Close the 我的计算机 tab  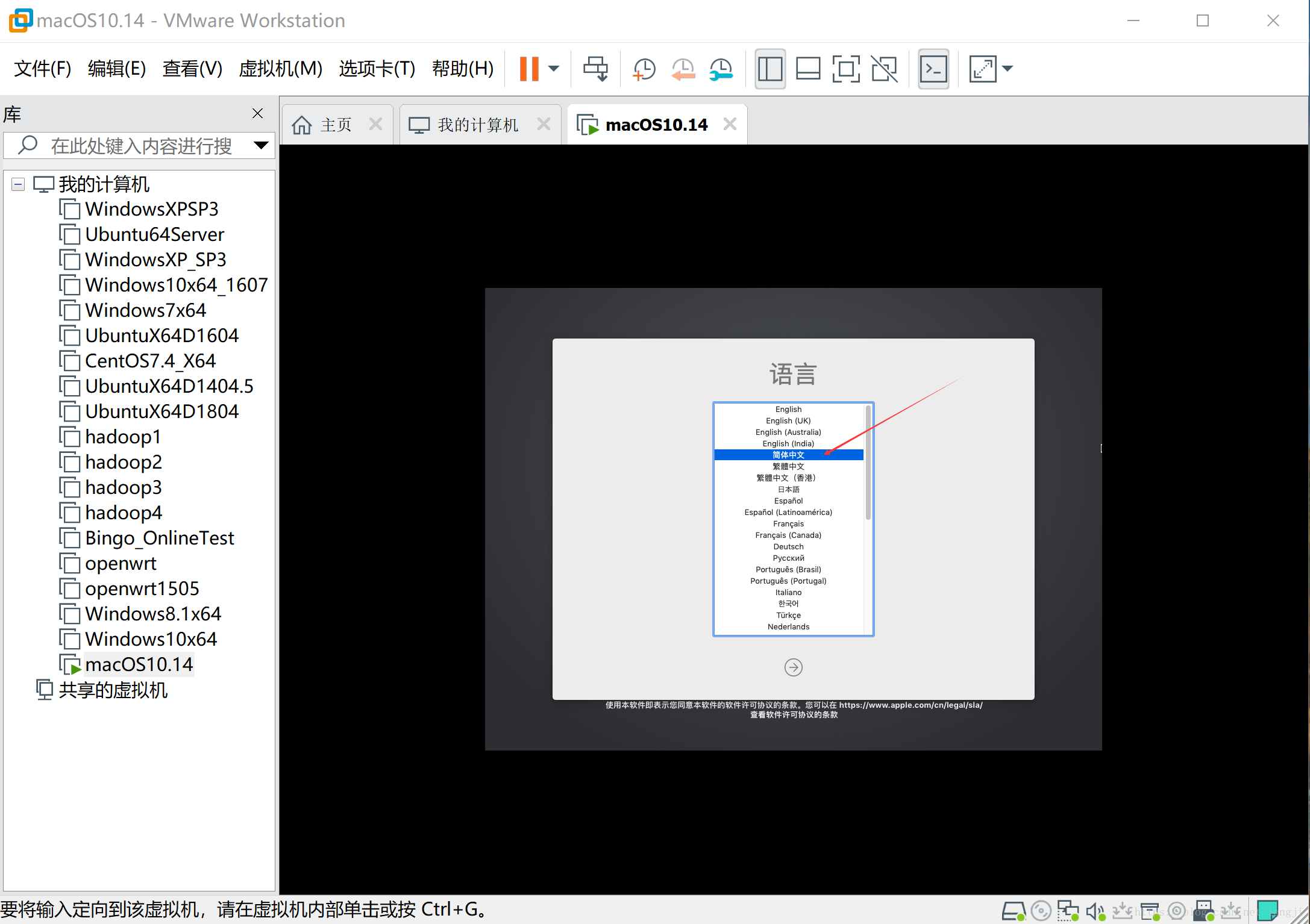(544, 124)
